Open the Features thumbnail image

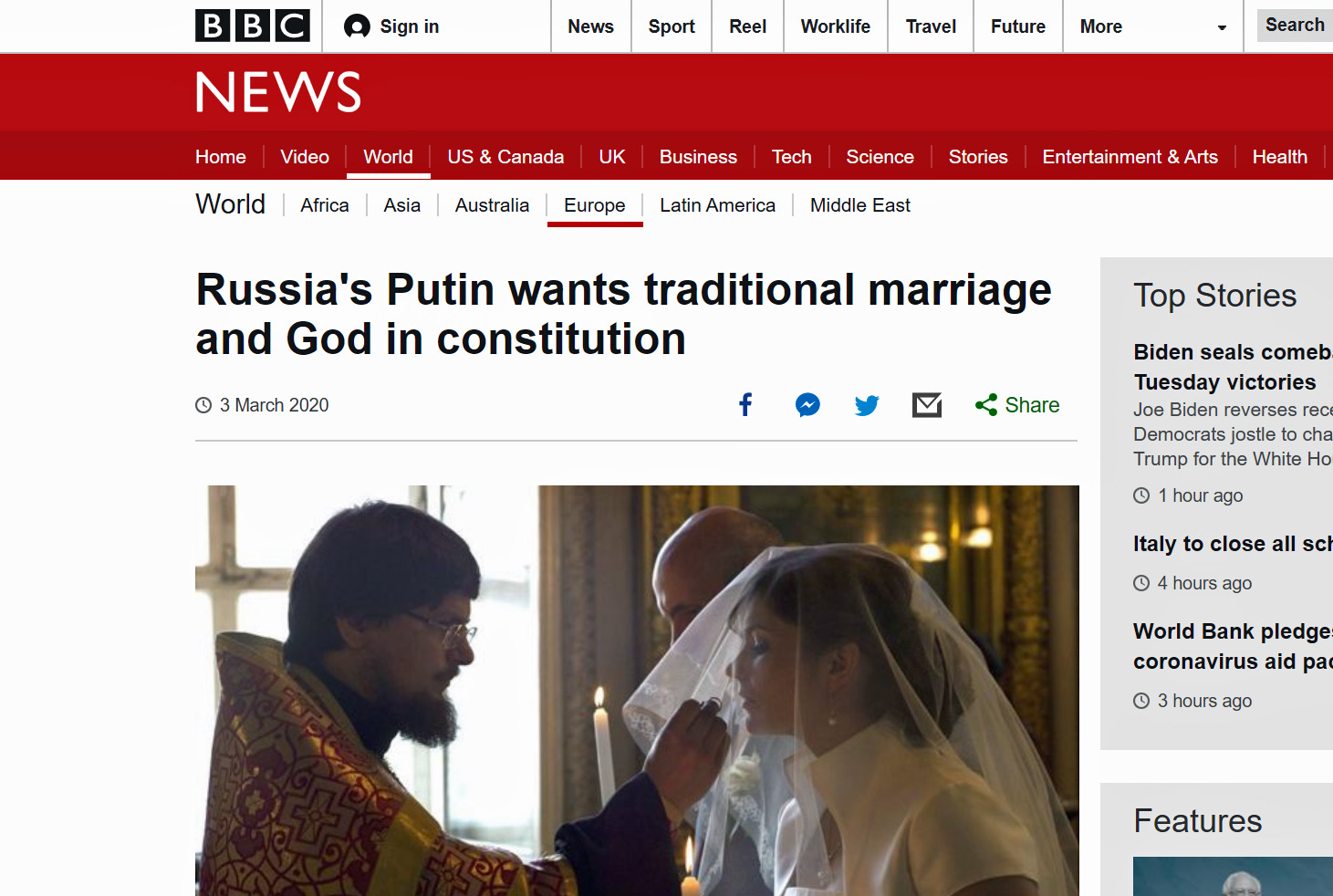tap(1233, 876)
